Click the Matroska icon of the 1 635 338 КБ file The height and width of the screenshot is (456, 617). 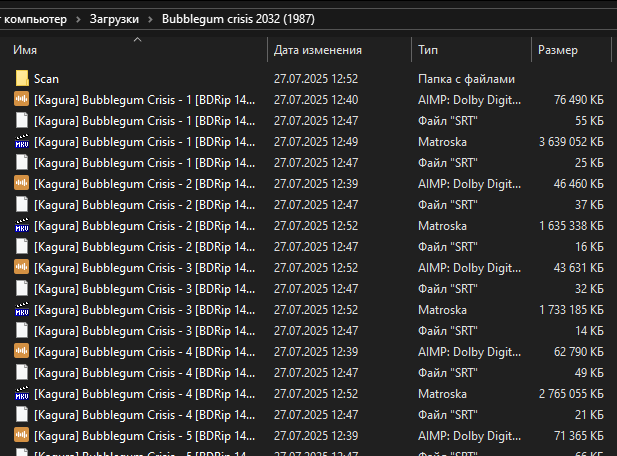[x=22, y=225]
